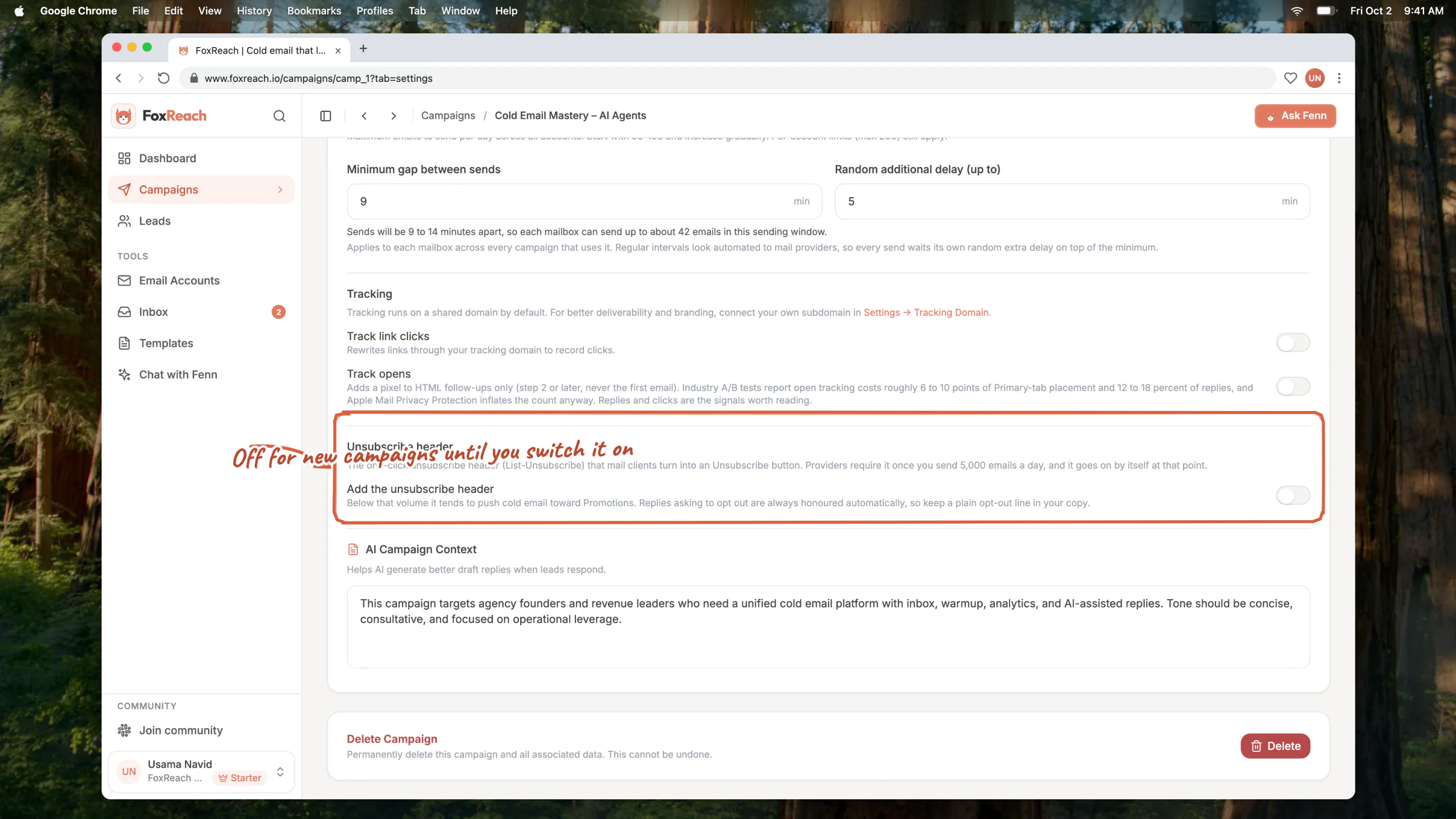Click the macOS Wi-Fi status icon
The height and width of the screenshot is (819, 1456).
1297,11
